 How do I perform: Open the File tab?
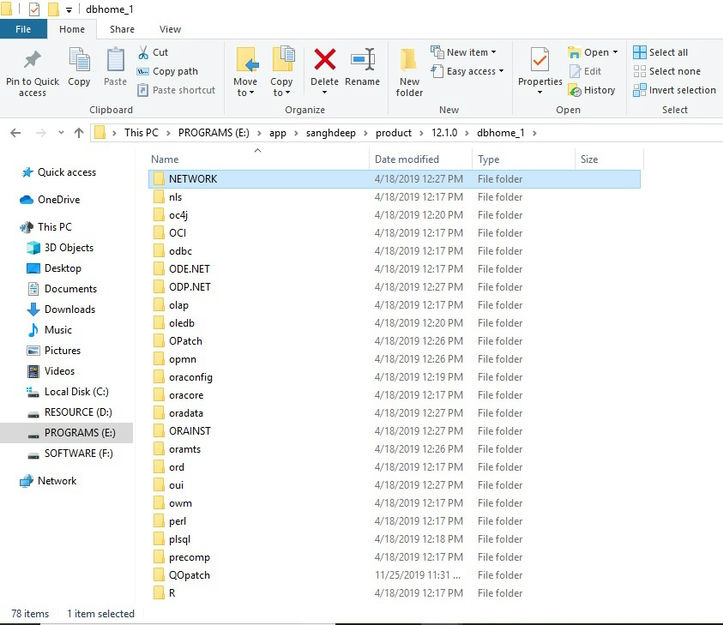click(23, 29)
